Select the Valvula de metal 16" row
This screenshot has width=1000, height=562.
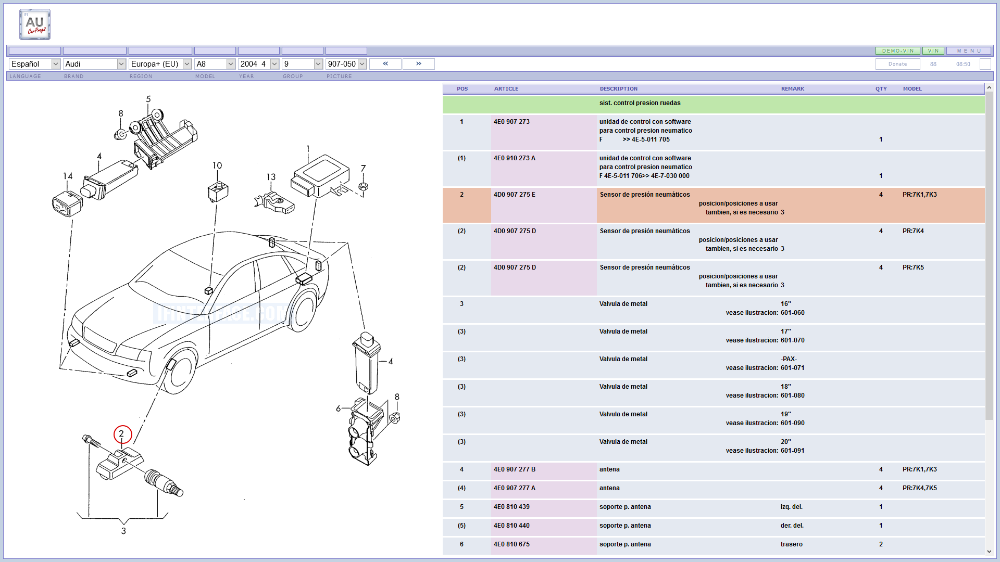714,309
